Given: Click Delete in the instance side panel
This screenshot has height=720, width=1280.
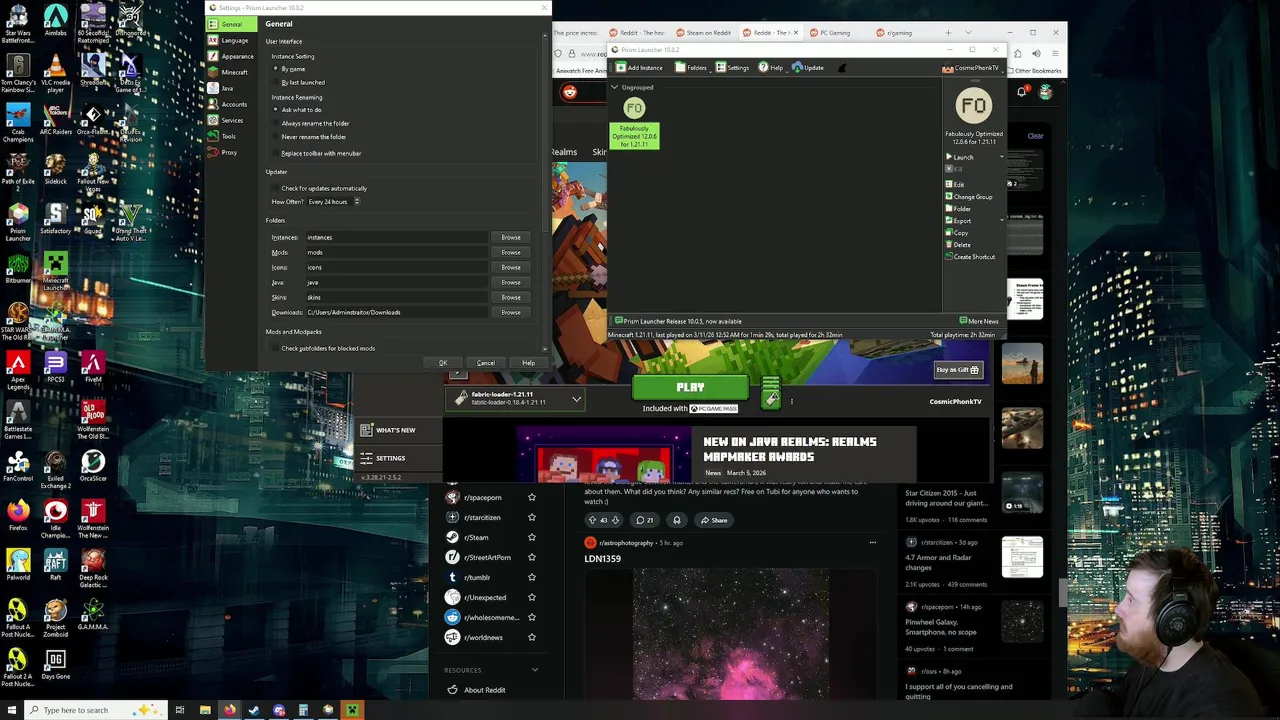Looking at the screenshot, I should pos(958,245).
